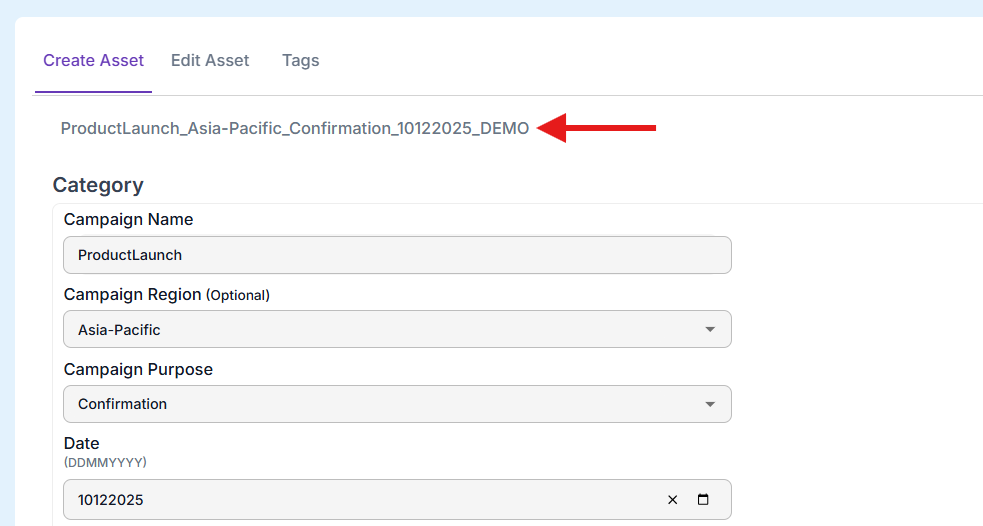Screen dimensions: 983x526
Task: Click the Campaign Purpose dropdown arrow
Action: pos(710,404)
